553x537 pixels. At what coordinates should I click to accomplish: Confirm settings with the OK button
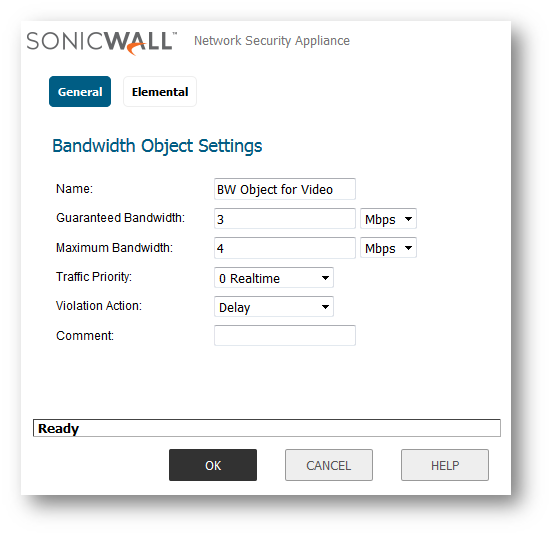[x=213, y=465]
